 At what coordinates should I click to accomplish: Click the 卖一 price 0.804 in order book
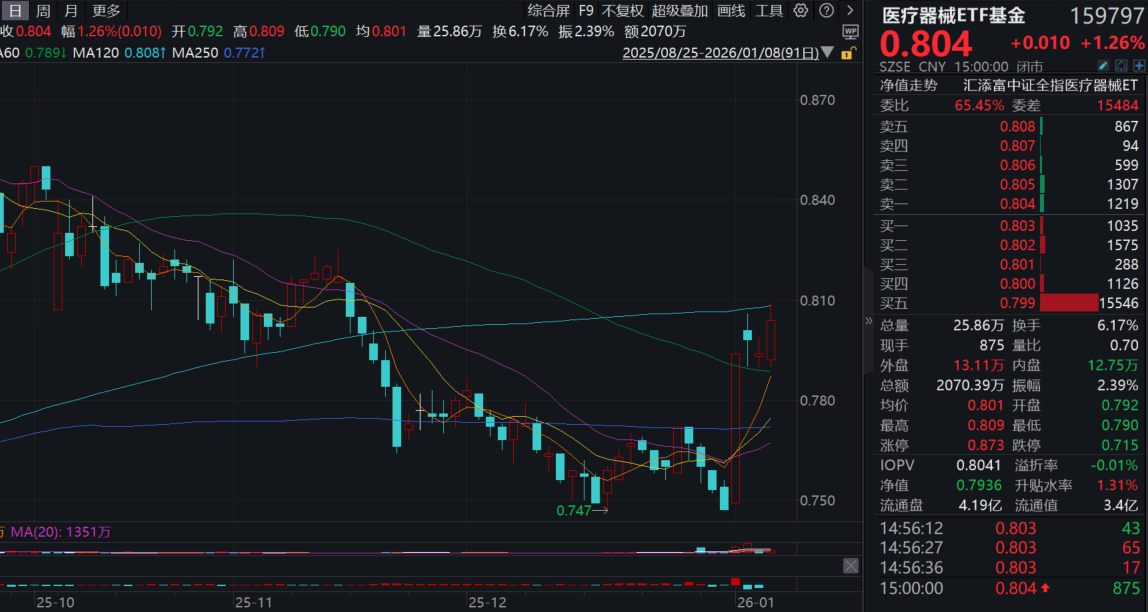point(1017,204)
